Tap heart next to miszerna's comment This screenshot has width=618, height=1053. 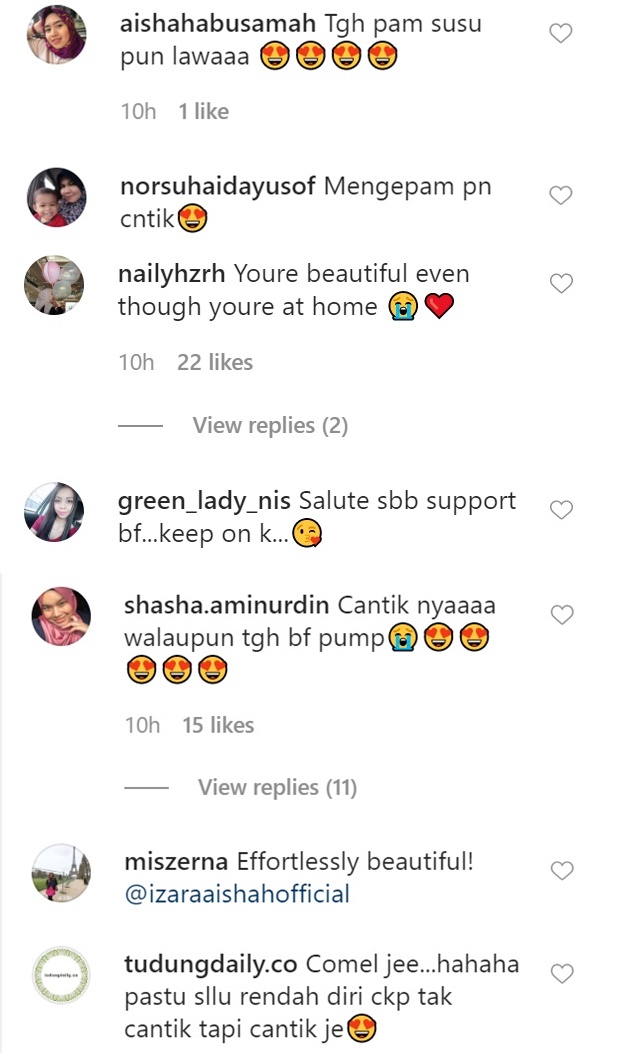pyautogui.click(x=562, y=871)
